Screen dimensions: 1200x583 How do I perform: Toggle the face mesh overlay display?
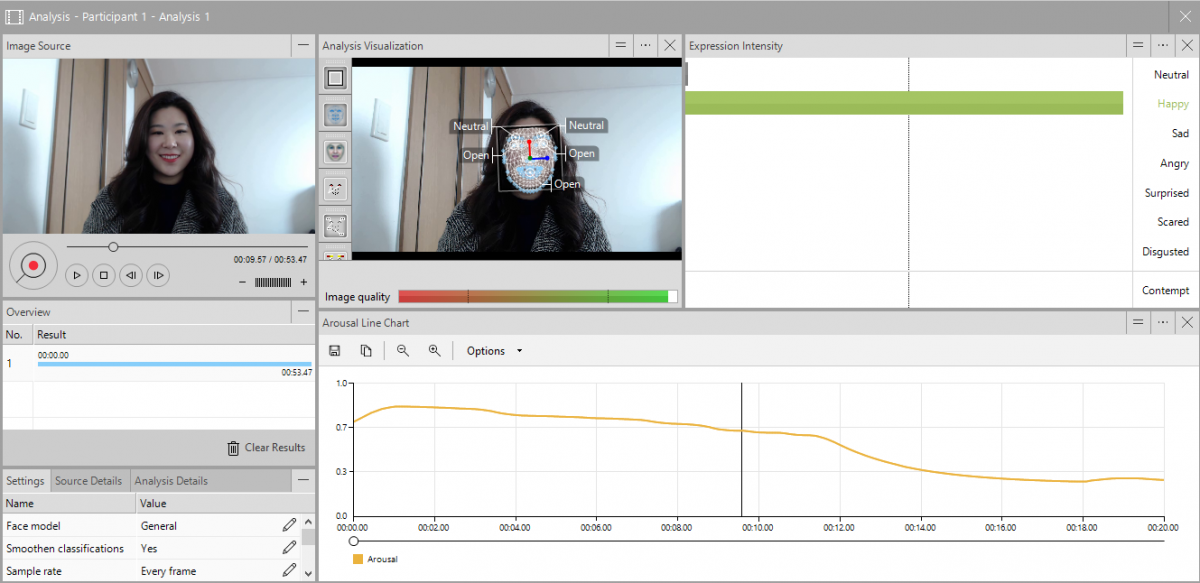pyautogui.click(x=334, y=114)
